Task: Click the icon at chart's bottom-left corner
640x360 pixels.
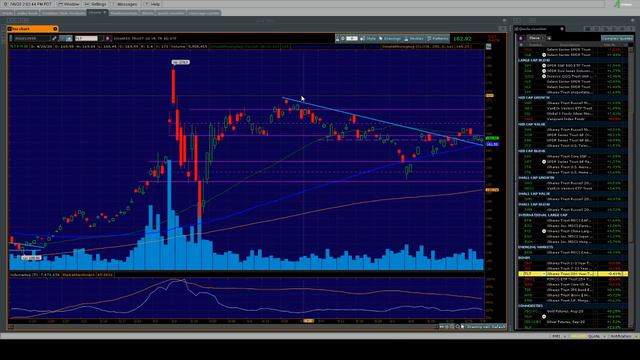Action: (11, 327)
